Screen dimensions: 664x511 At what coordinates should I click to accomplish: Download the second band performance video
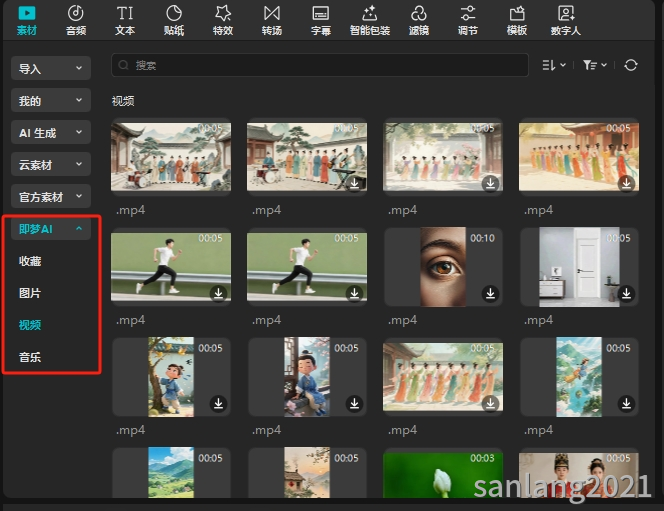pyautogui.click(x=354, y=183)
